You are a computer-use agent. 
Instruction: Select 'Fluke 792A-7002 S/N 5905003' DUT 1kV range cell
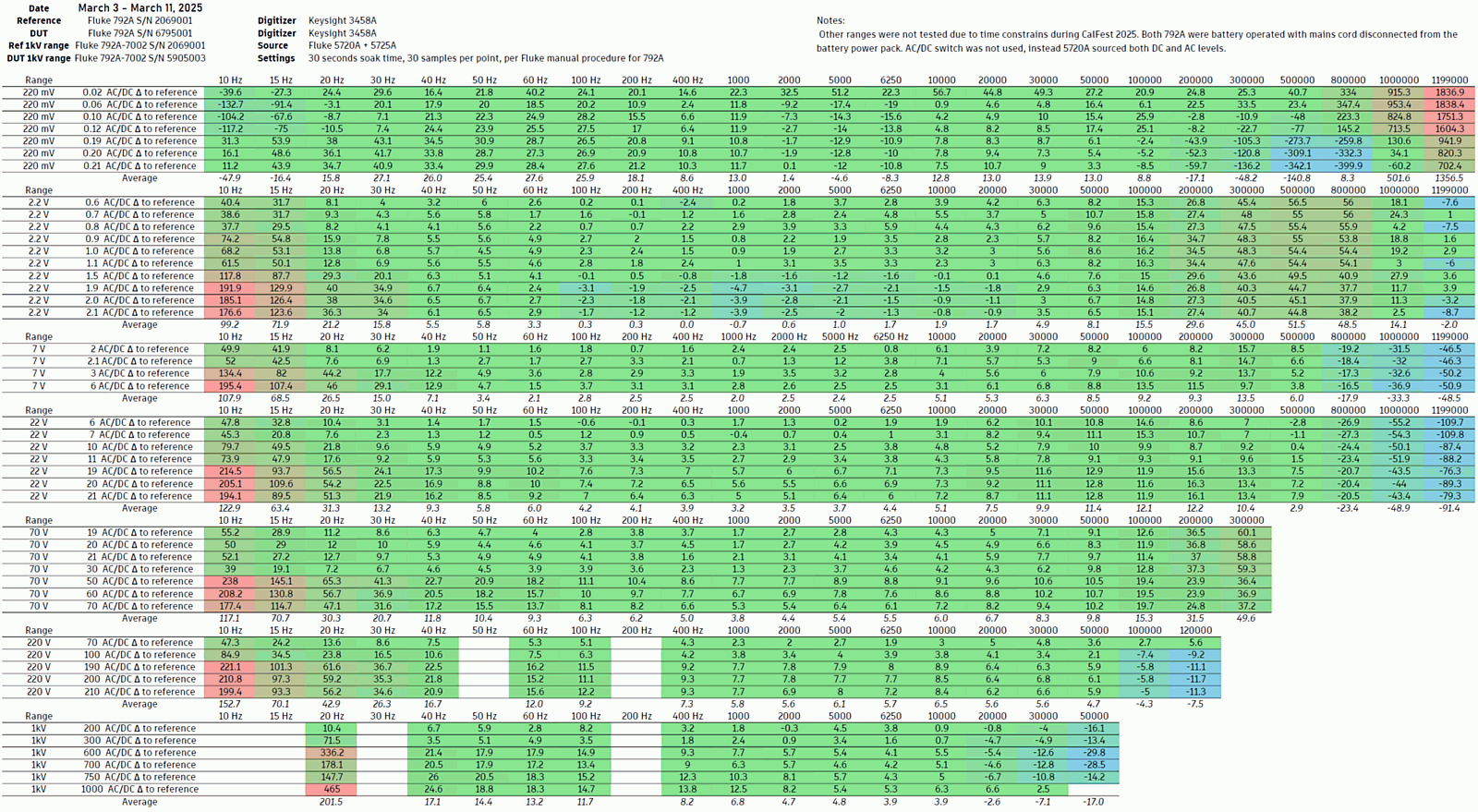click(140, 57)
